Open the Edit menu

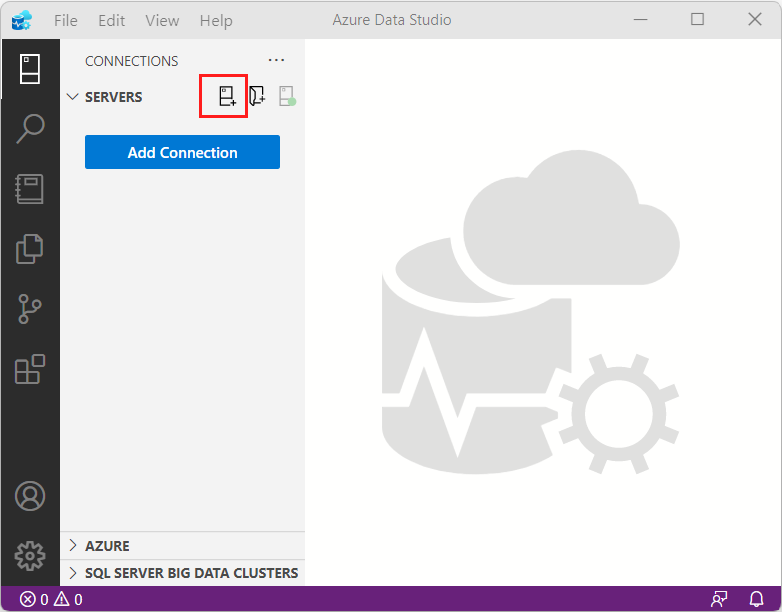click(112, 20)
